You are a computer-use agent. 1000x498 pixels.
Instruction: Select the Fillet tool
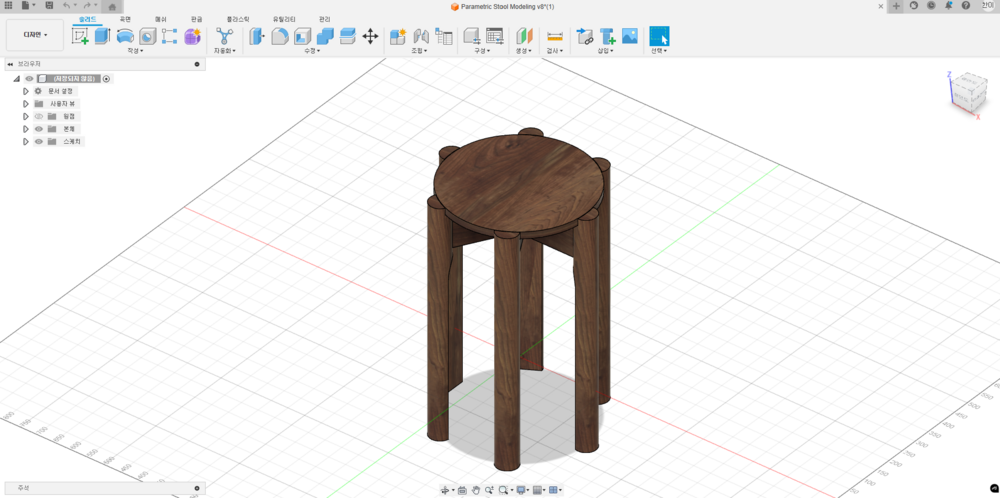click(279, 36)
